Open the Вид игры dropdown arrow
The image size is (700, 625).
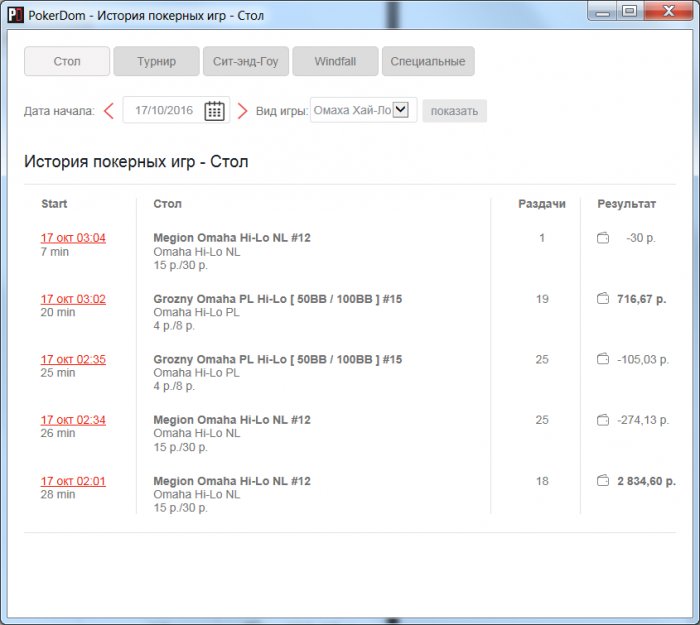[400, 109]
